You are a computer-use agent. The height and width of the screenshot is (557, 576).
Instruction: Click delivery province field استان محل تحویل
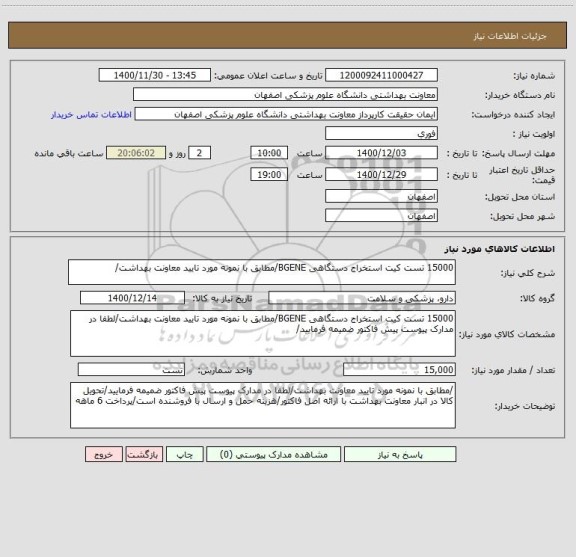[x=381, y=197]
